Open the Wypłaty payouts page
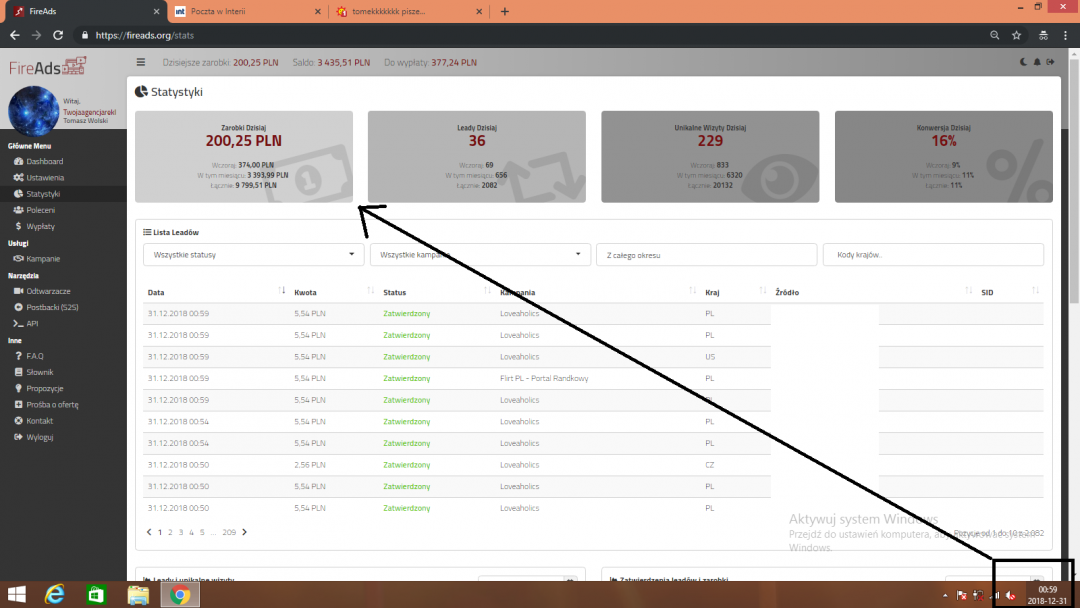Viewport: 1080px width, 608px height. (40, 226)
